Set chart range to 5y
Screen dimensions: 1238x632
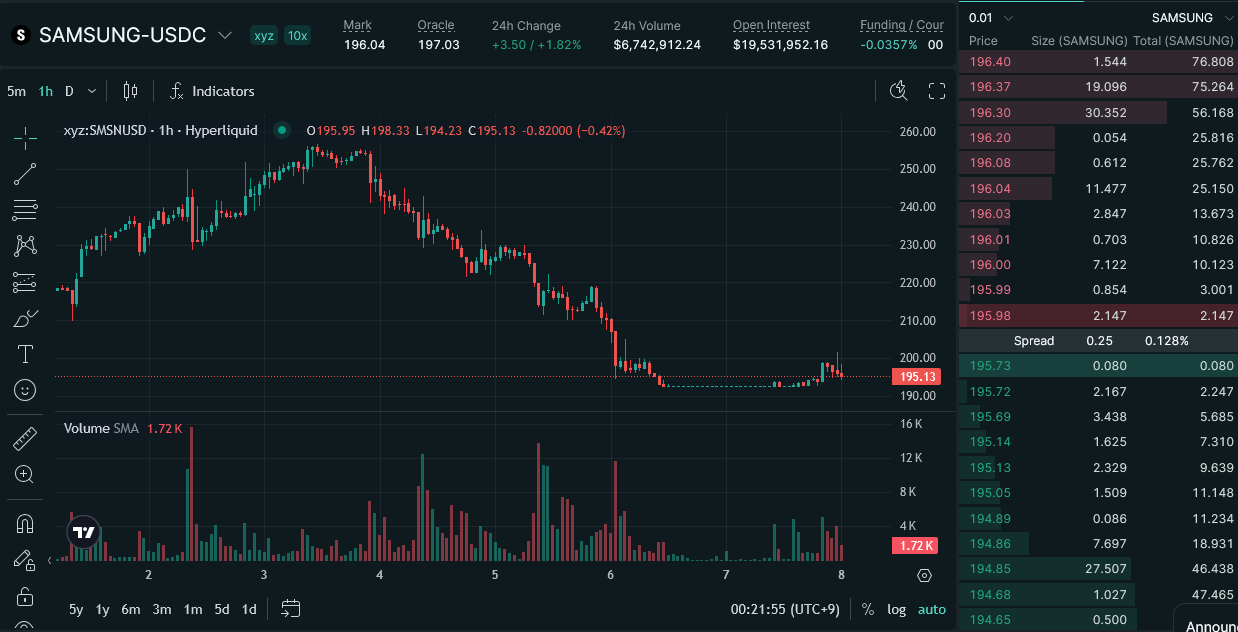(76, 609)
